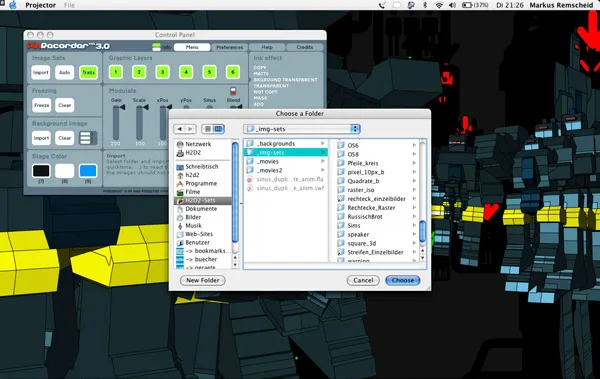The width and height of the screenshot is (600, 379).
Task: Pick the black Stage Color swatch
Action: (x=41, y=171)
